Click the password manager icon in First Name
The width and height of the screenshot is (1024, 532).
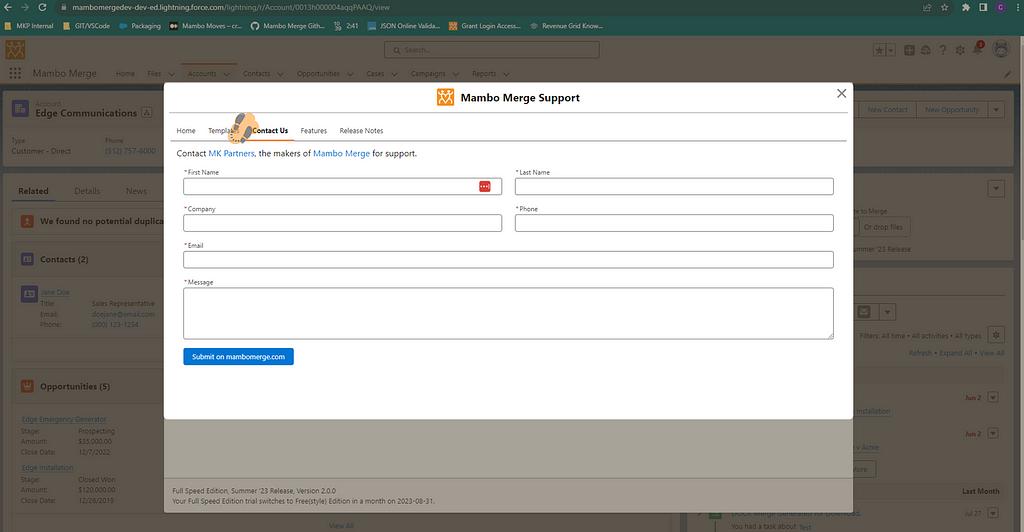click(x=484, y=187)
